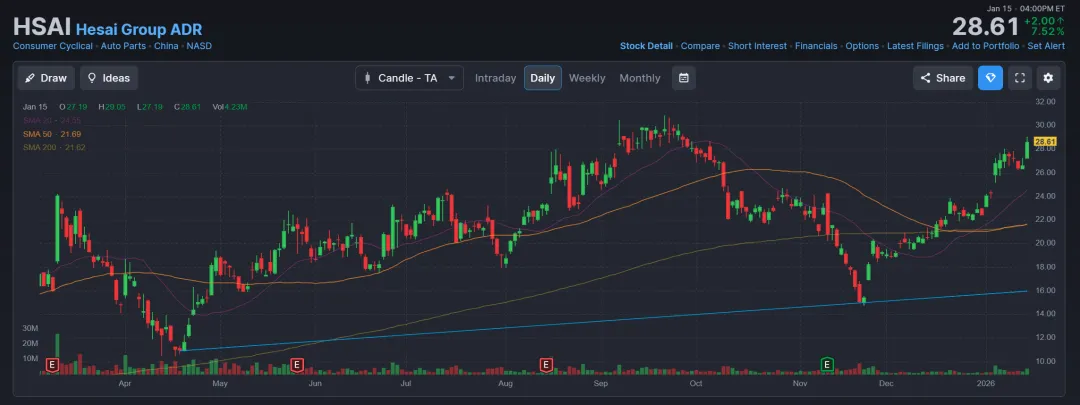View Short Interest data
Image resolution: width=1080 pixels, height=405 pixels.
(x=758, y=46)
